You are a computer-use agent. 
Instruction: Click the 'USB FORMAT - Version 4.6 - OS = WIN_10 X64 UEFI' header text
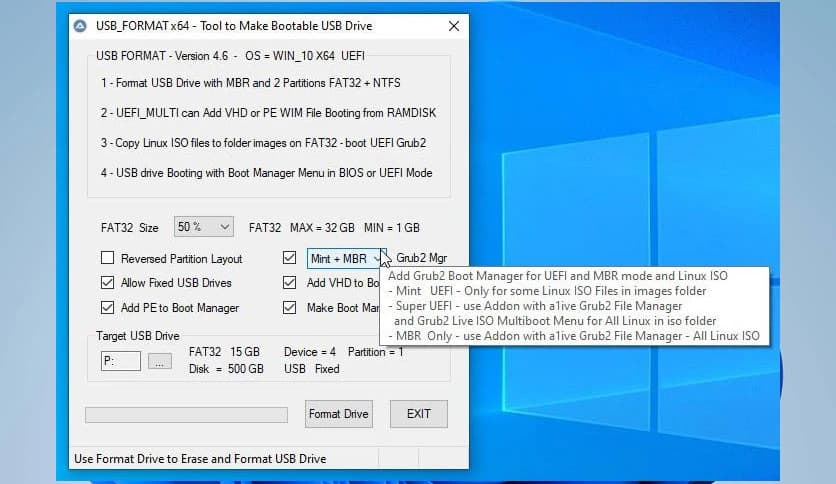[230, 56]
